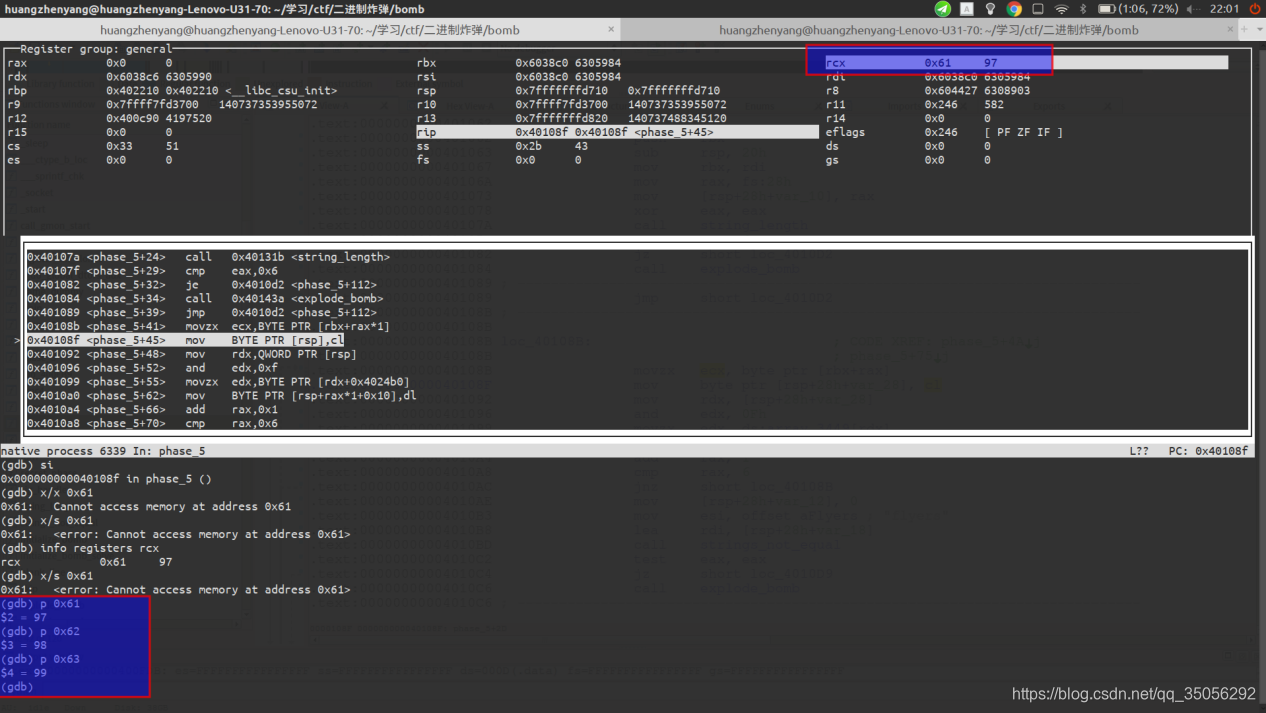Click the r12 value 0x400c90
1266x713 pixels.
(x=133, y=119)
